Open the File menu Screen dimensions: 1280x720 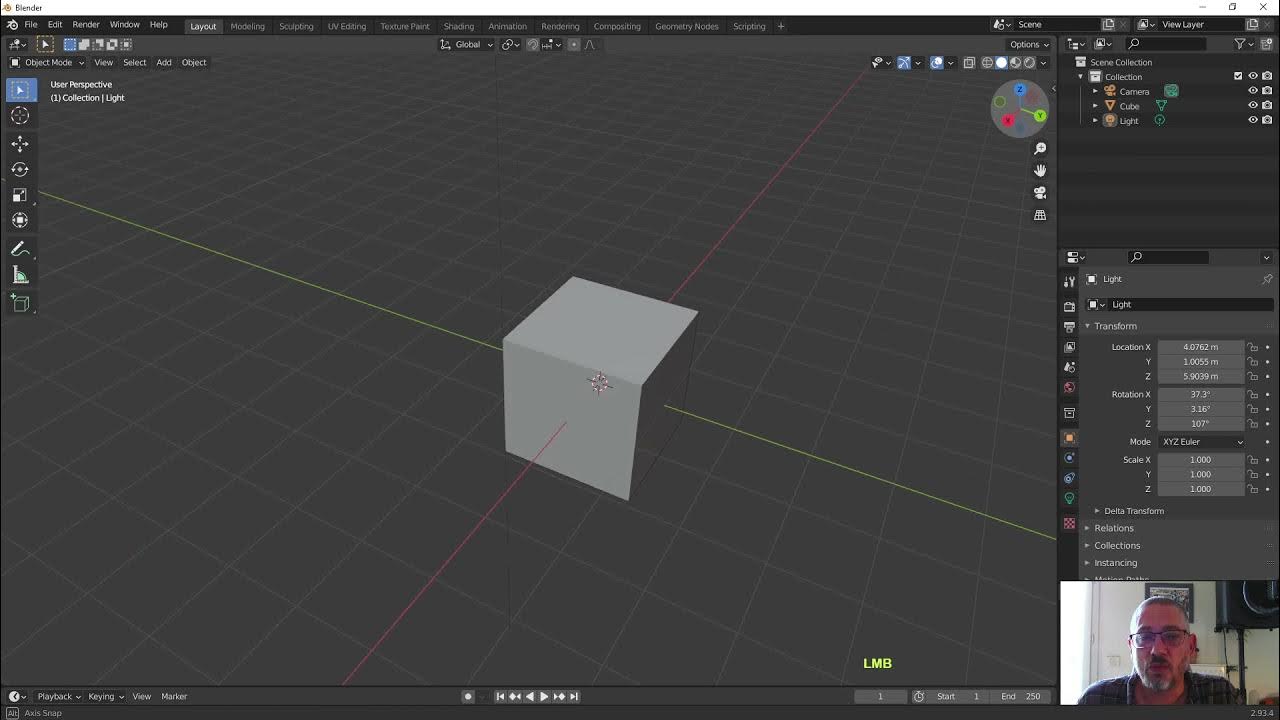pos(31,24)
